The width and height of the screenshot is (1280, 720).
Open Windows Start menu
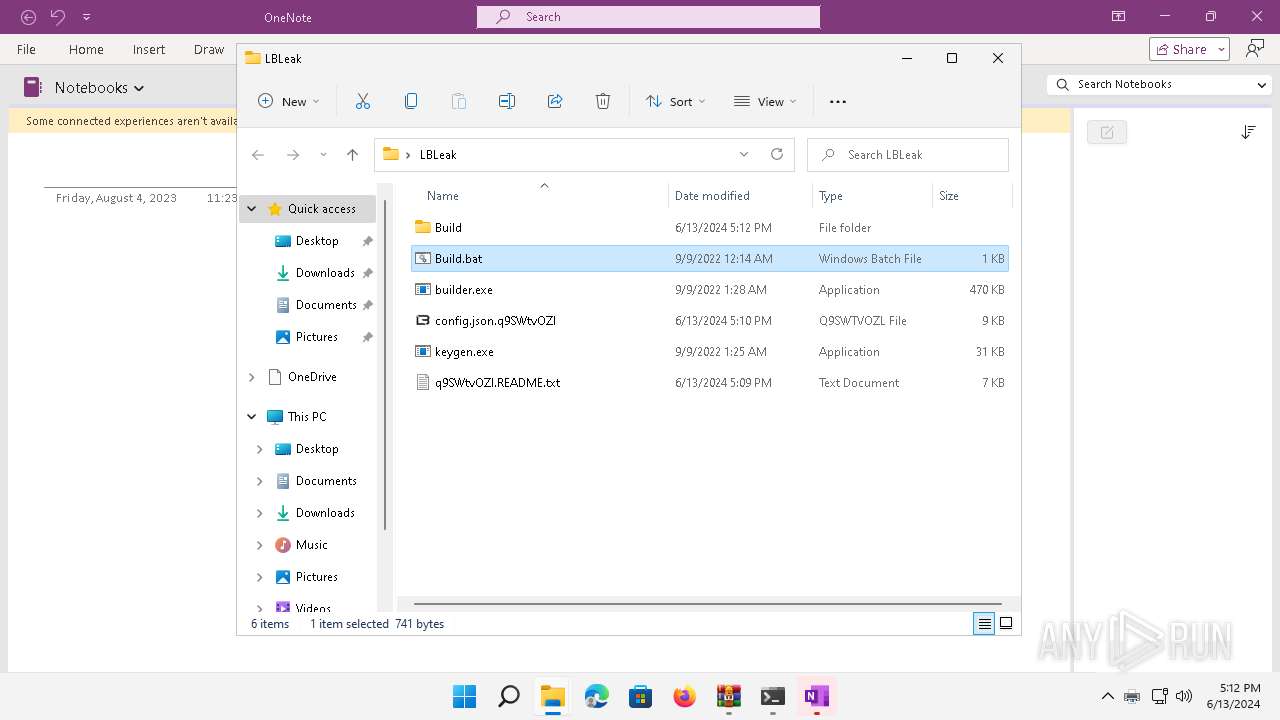[x=465, y=696]
